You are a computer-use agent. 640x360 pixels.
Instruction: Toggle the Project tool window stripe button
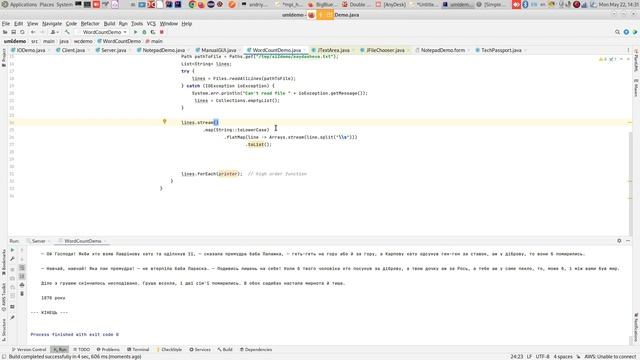[4, 58]
